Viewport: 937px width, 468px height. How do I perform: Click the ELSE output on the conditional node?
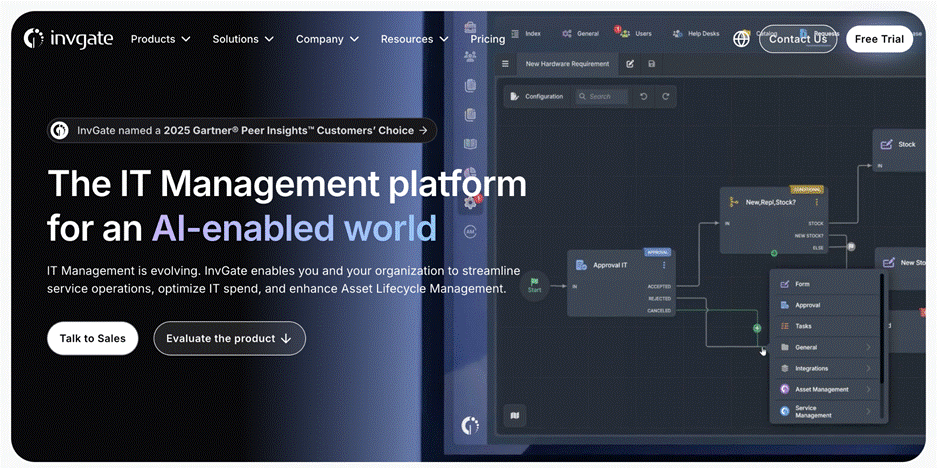pyautogui.click(x=817, y=247)
